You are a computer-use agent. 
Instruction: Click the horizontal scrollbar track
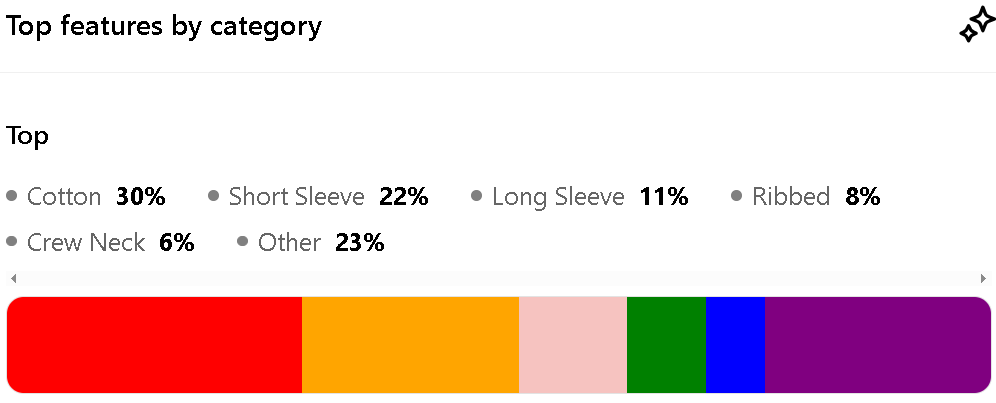point(497,278)
